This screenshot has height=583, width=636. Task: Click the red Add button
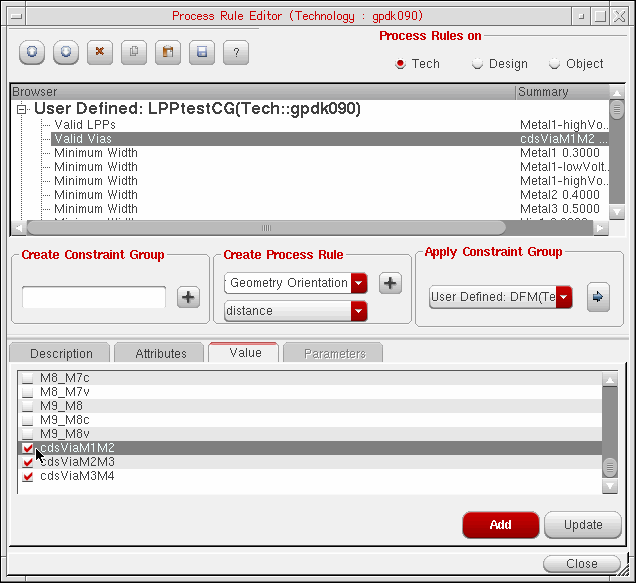click(x=501, y=525)
